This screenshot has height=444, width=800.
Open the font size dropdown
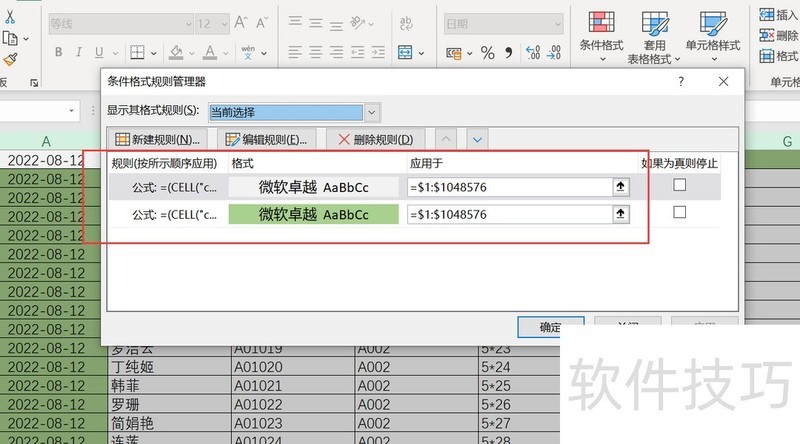coord(233,23)
